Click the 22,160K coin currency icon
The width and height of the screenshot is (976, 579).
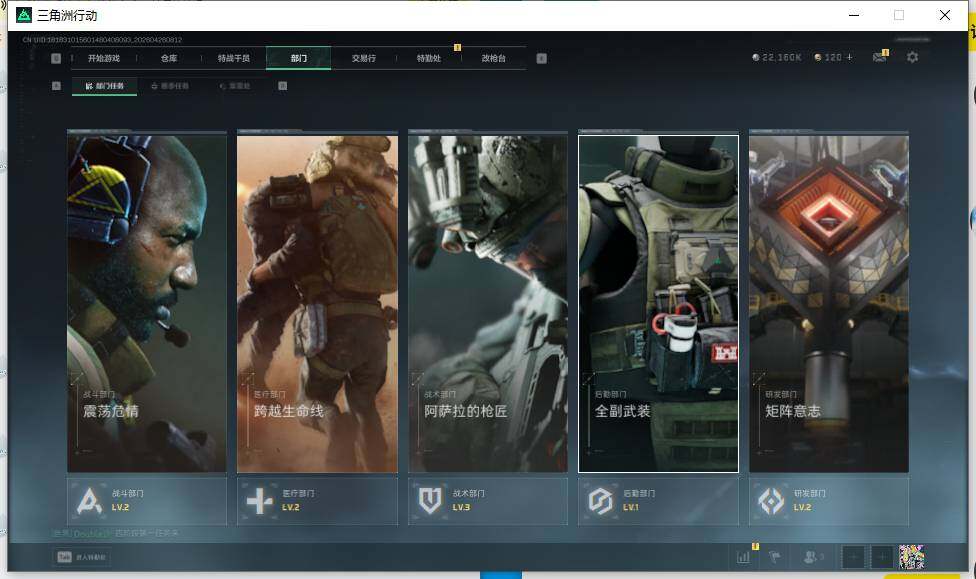[756, 57]
